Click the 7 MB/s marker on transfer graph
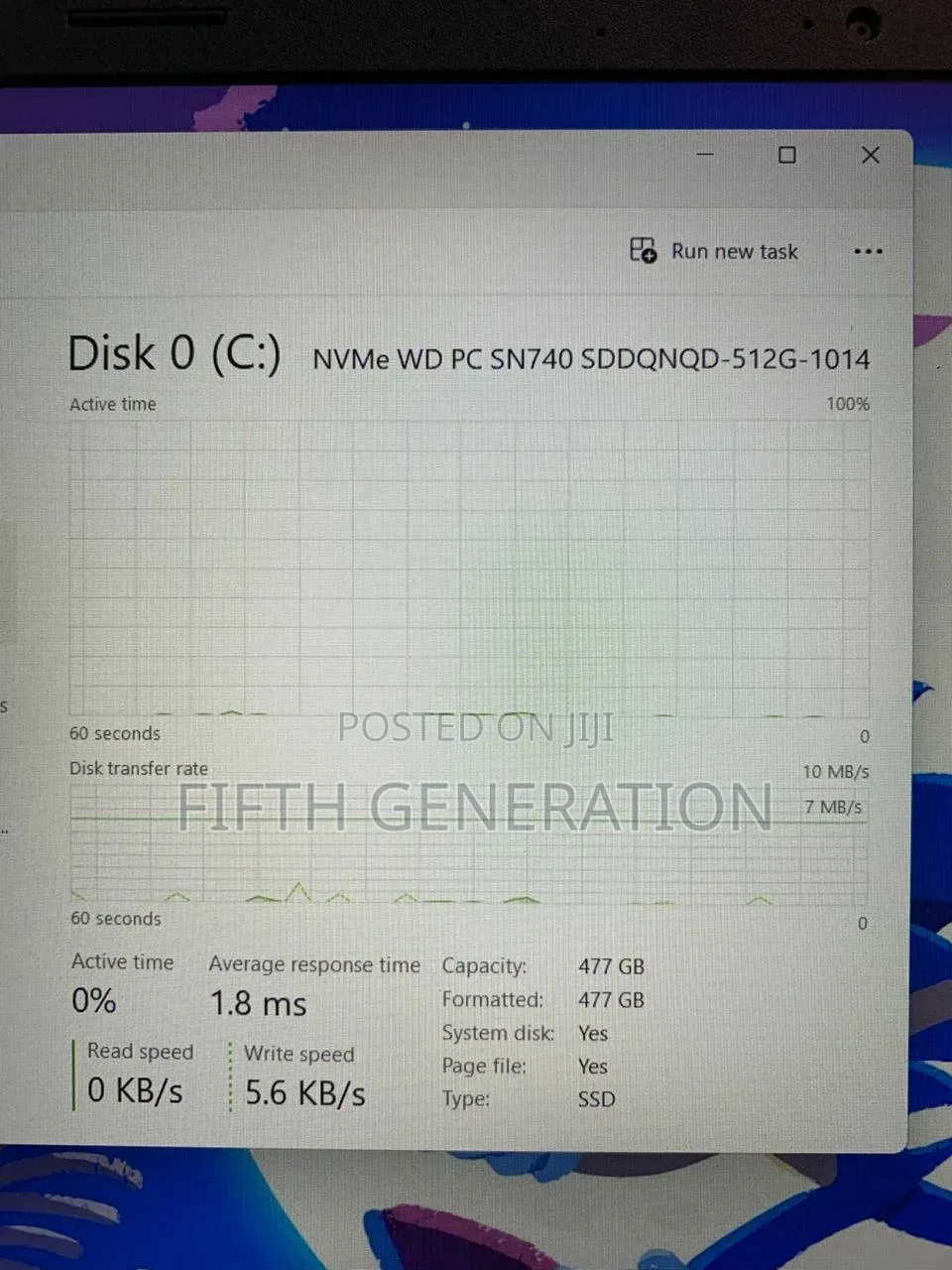The image size is (952, 1270). (833, 807)
